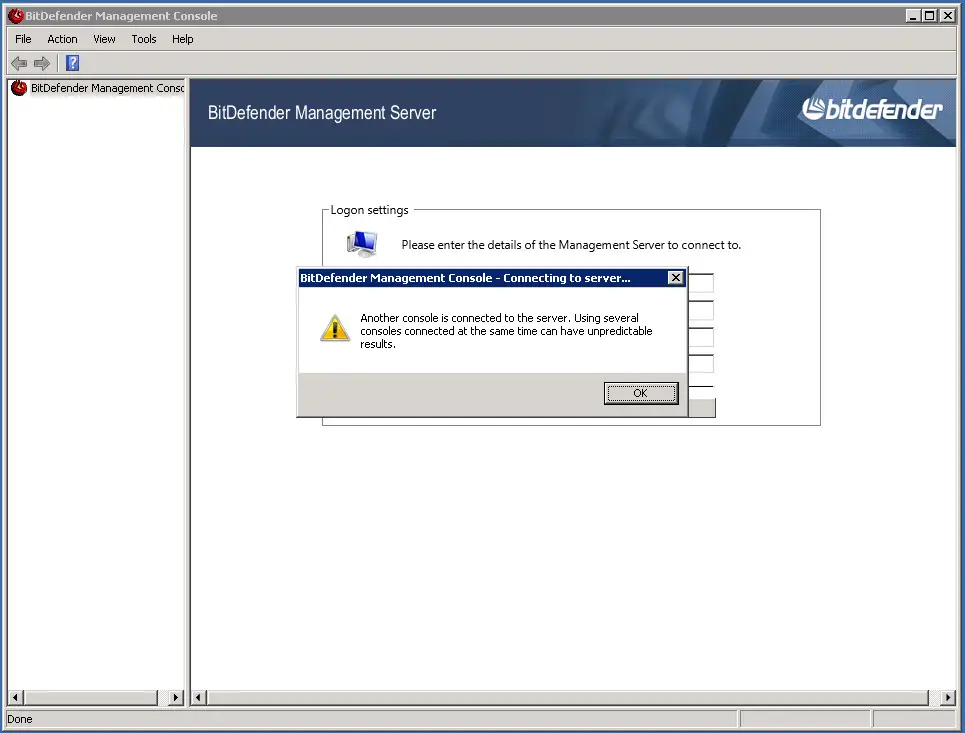Image resolution: width=965 pixels, height=733 pixels.
Task: Click the computer icon in Logon settings
Action: click(x=362, y=244)
